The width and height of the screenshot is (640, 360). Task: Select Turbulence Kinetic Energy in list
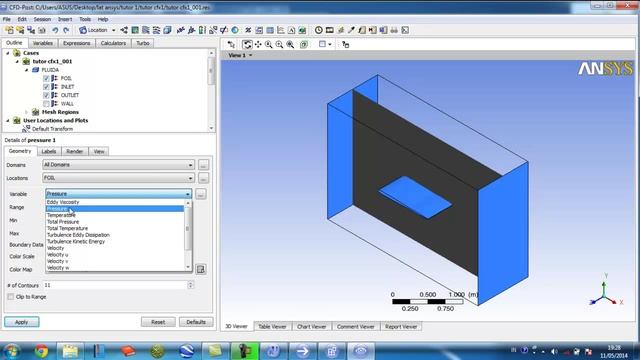click(x=76, y=242)
